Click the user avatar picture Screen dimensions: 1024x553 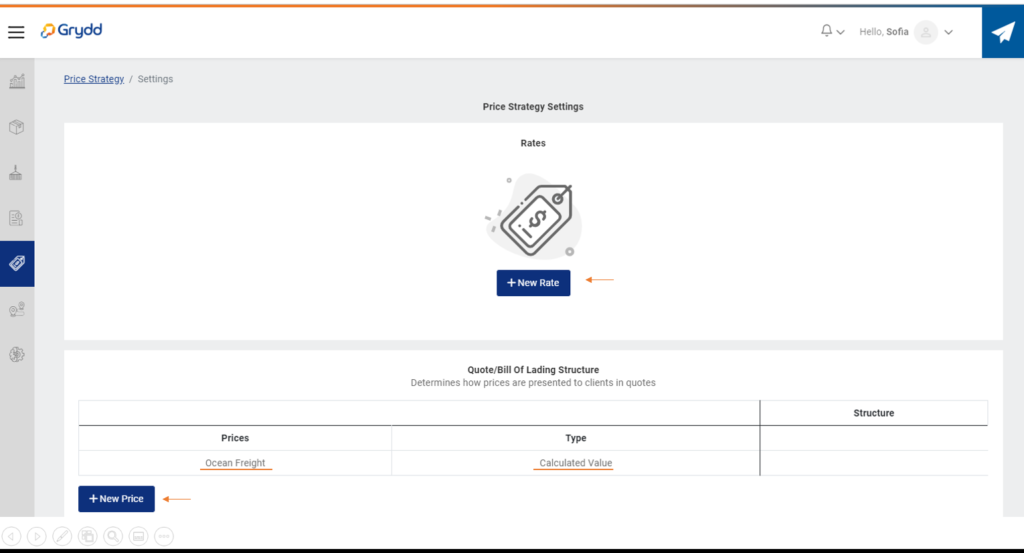pos(925,32)
